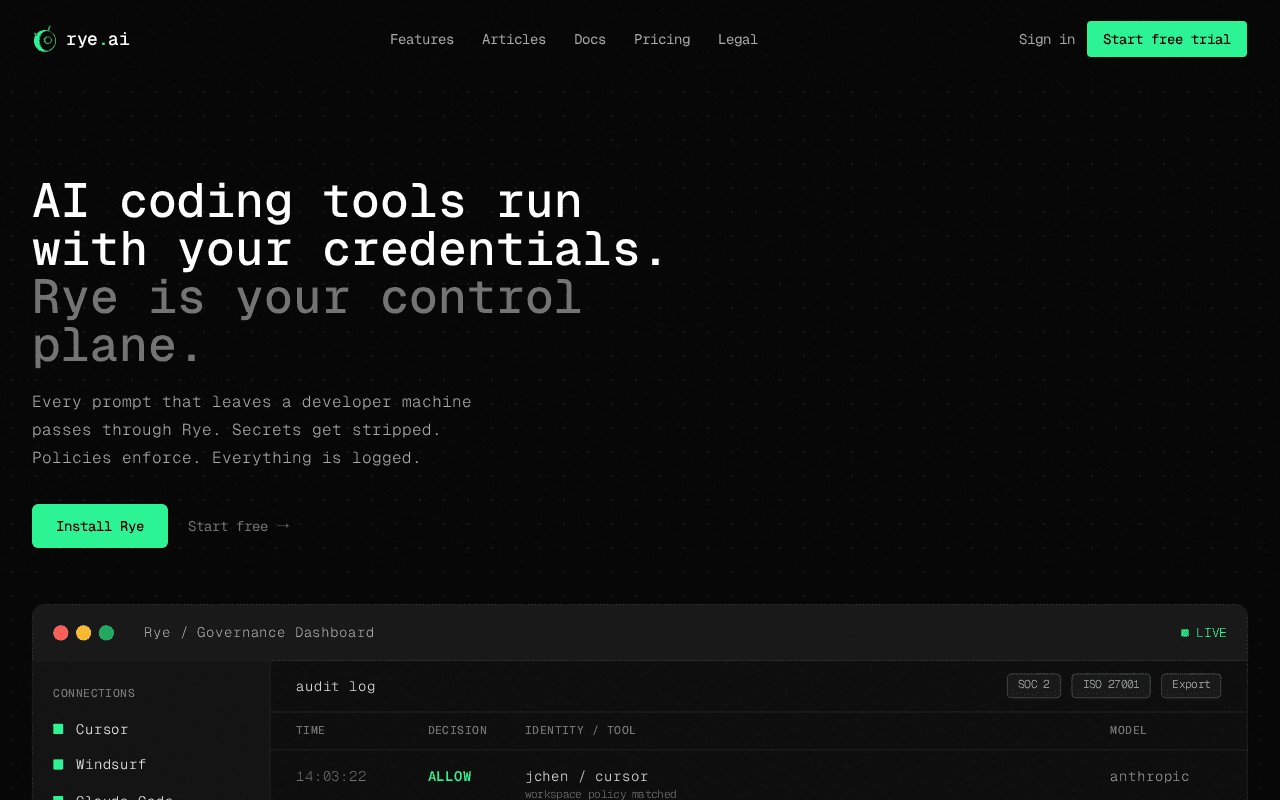This screenshot has width=1280, height=800.
Task: Click the DECISION column header
Action: tap(458, 731)
